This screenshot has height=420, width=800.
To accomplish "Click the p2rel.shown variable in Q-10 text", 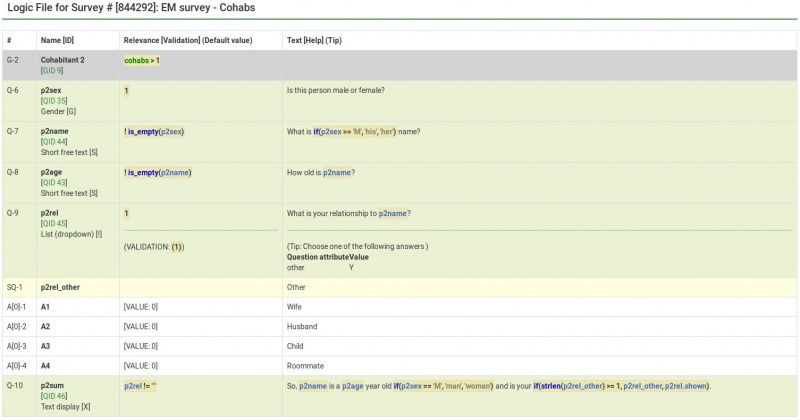I will point(686,386).
